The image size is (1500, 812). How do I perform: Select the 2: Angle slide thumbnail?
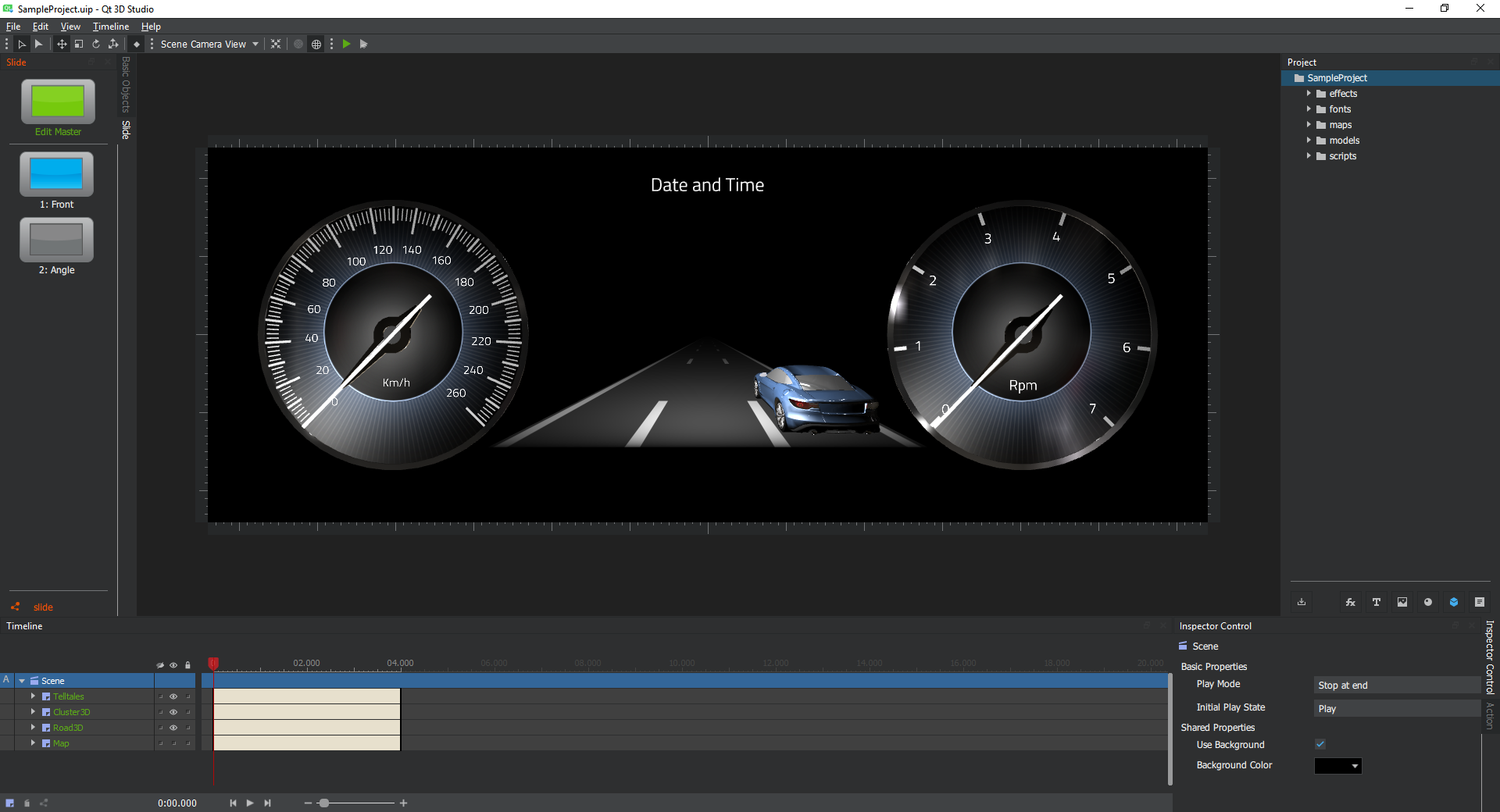coord(56,240)
